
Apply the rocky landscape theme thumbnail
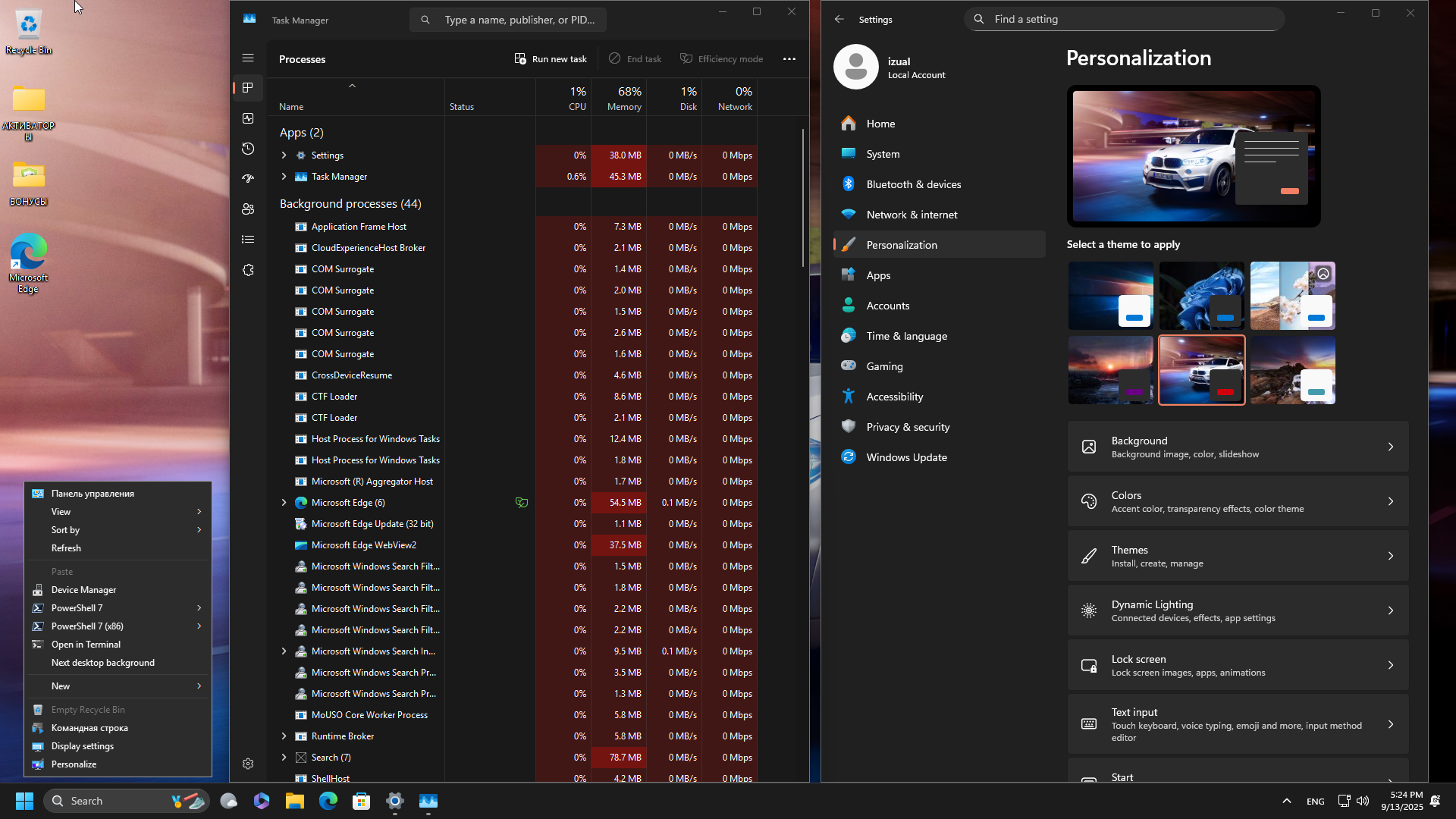(x=1293, y=370)
